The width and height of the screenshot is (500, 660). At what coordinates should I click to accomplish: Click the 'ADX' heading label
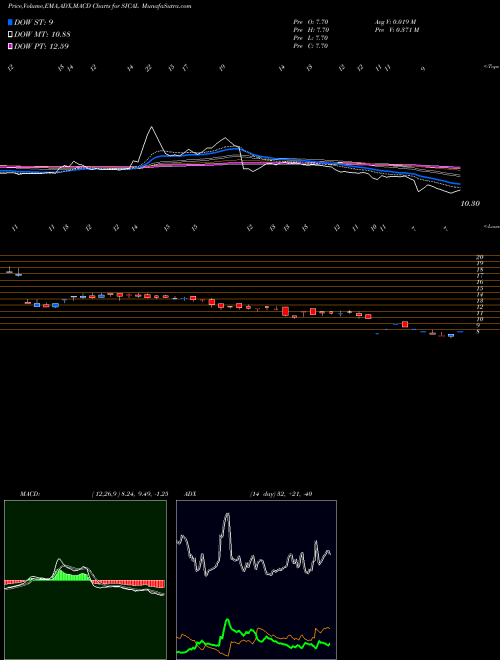click(189, 494)
